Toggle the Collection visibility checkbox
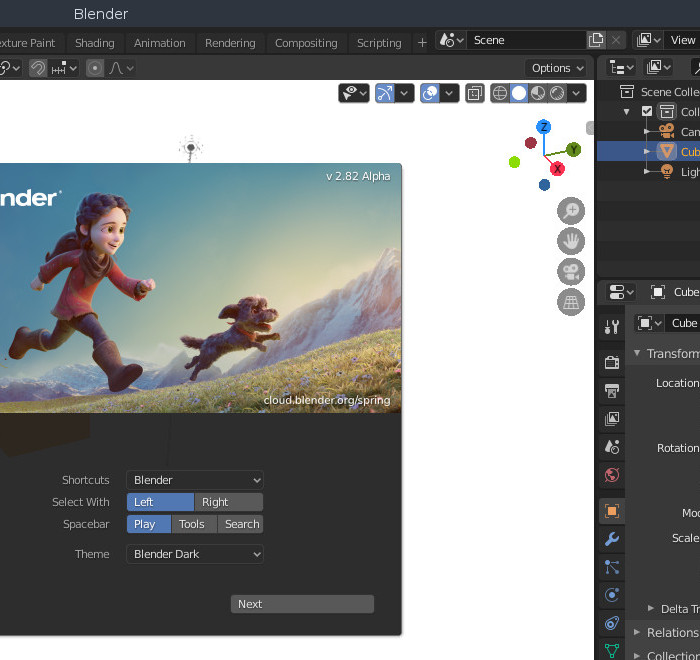700x660 pixels. [646, 111]
